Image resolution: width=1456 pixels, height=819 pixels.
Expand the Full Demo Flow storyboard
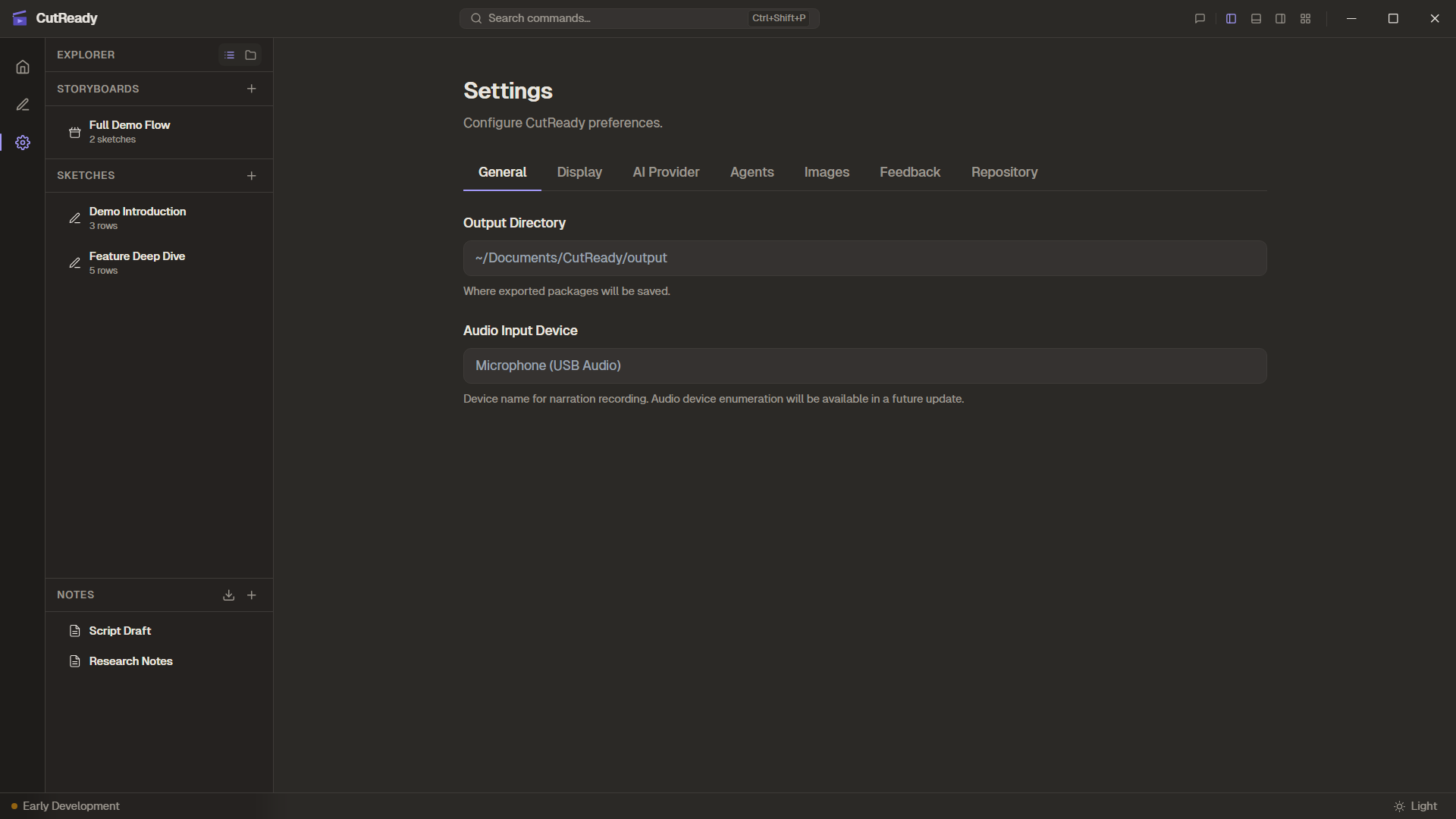pyautogui.click(x=130, y=131)
